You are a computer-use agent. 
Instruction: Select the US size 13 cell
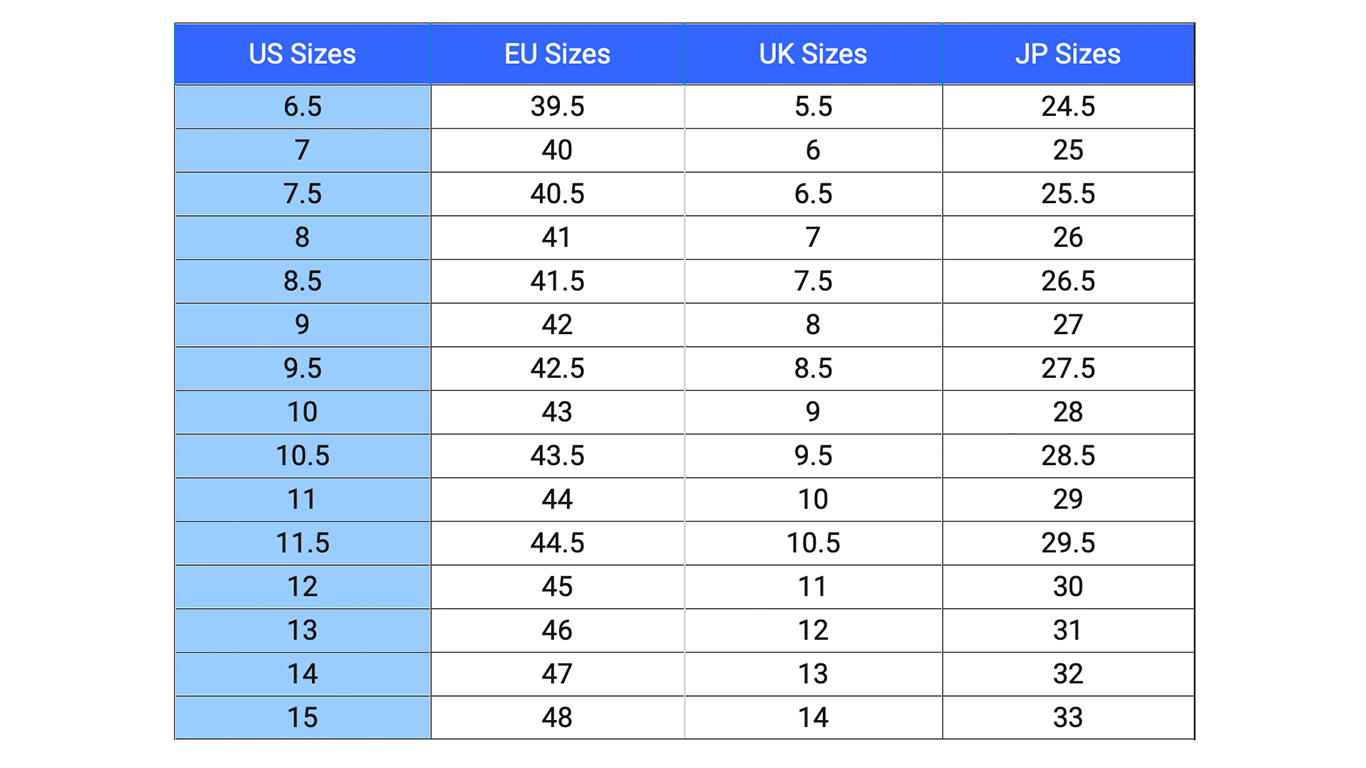303,631
